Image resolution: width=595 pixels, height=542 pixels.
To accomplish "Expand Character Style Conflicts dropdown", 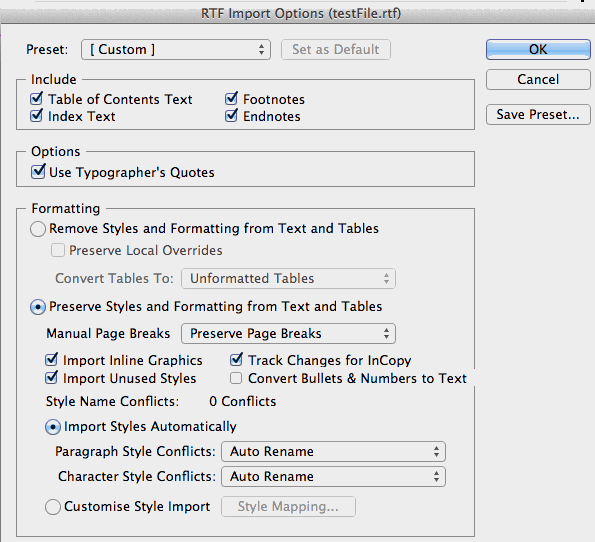I will point(333,476).
